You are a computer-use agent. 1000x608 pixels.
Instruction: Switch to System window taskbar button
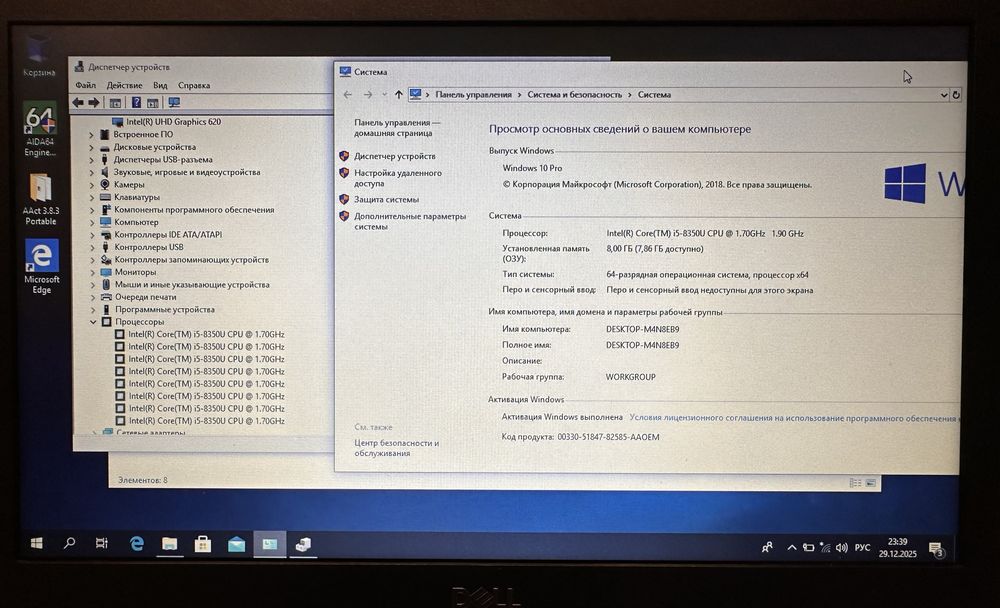pos(270,544)
